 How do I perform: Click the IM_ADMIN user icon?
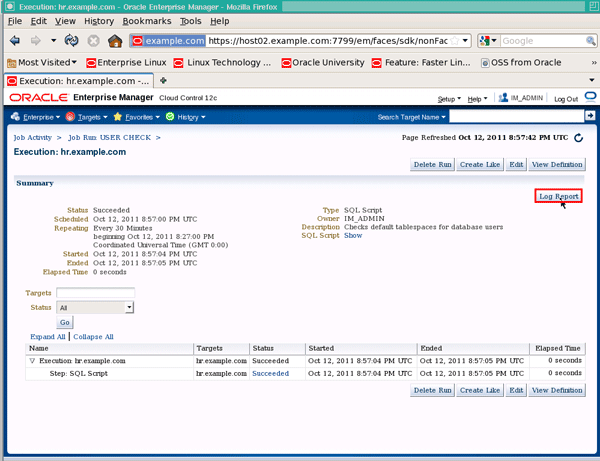click(503, 98)
